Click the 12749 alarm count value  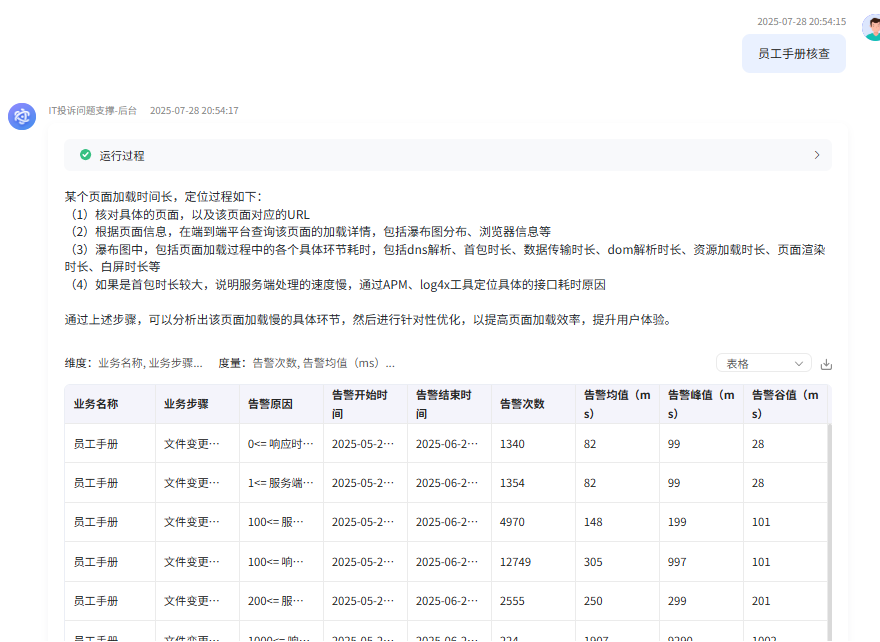click(514, 561)
